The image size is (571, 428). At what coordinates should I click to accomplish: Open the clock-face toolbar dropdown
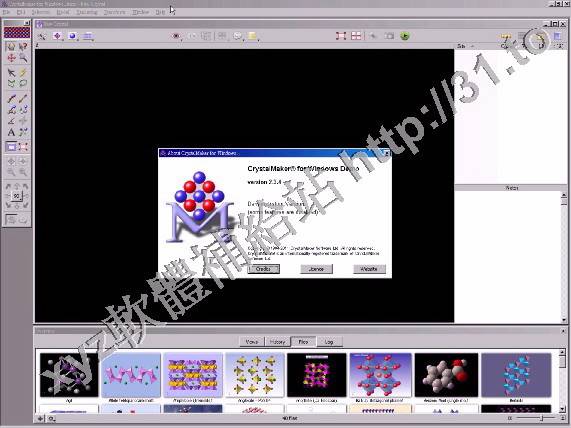pos(238,36)
